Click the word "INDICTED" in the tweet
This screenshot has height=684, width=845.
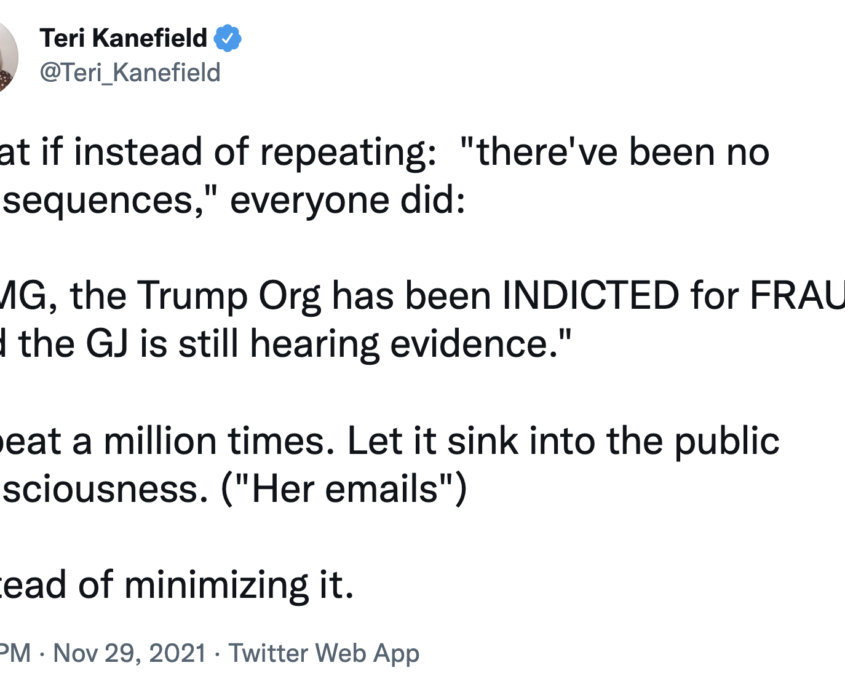(591, 295)
